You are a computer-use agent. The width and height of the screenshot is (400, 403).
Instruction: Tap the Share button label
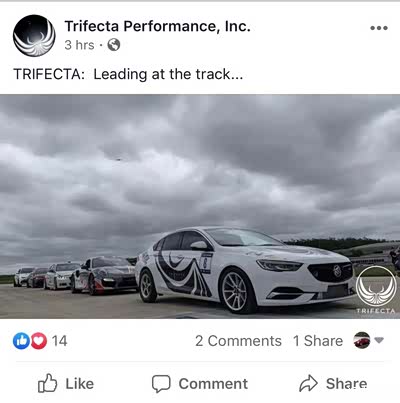[x=347, y=384]
